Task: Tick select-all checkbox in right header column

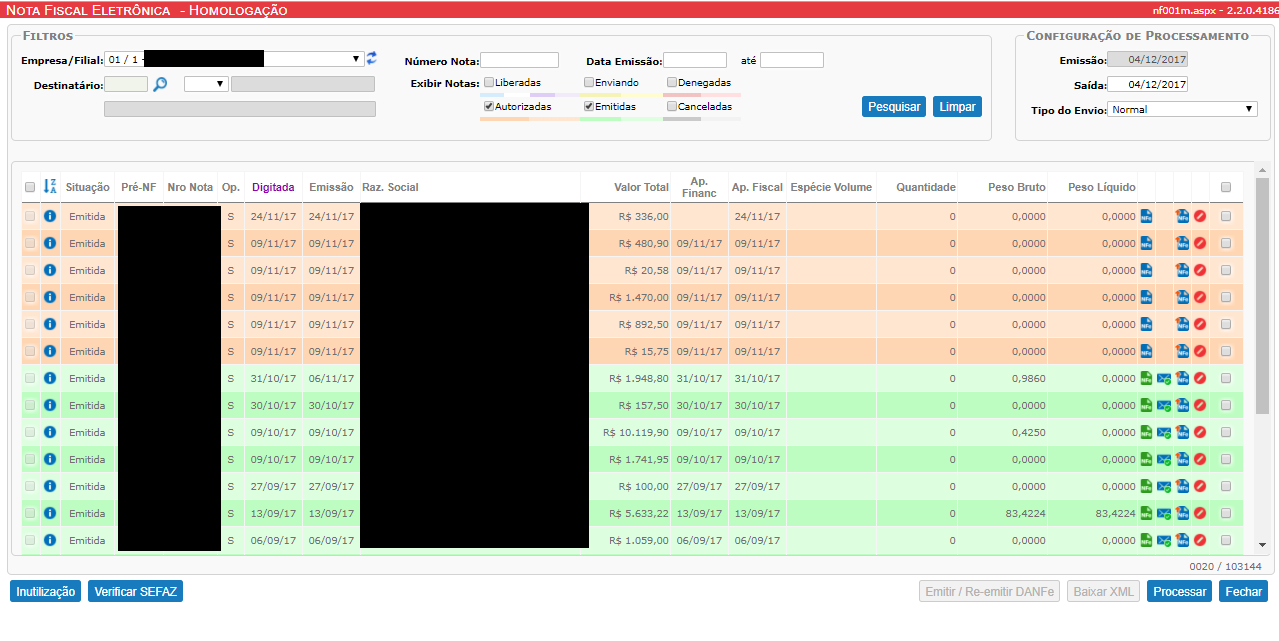Action: tap(1225, 187)
